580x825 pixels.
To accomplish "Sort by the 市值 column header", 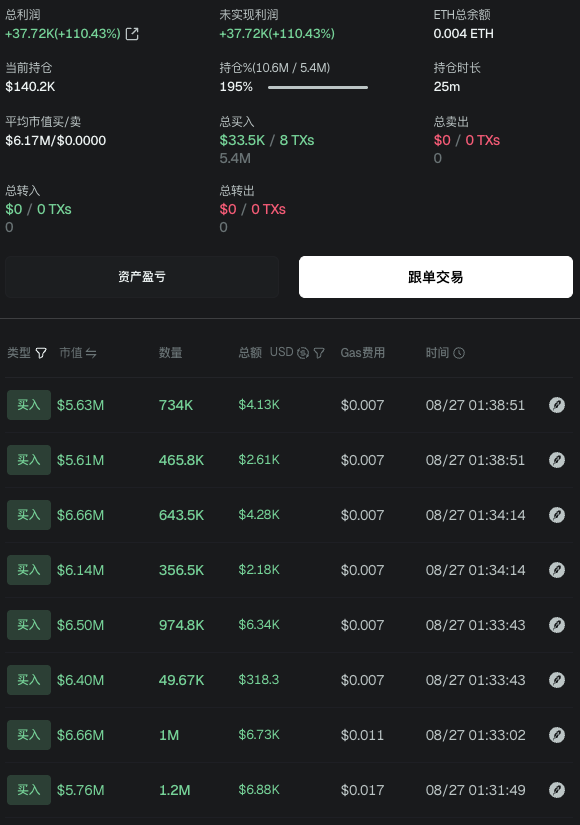I will point(71,353).
